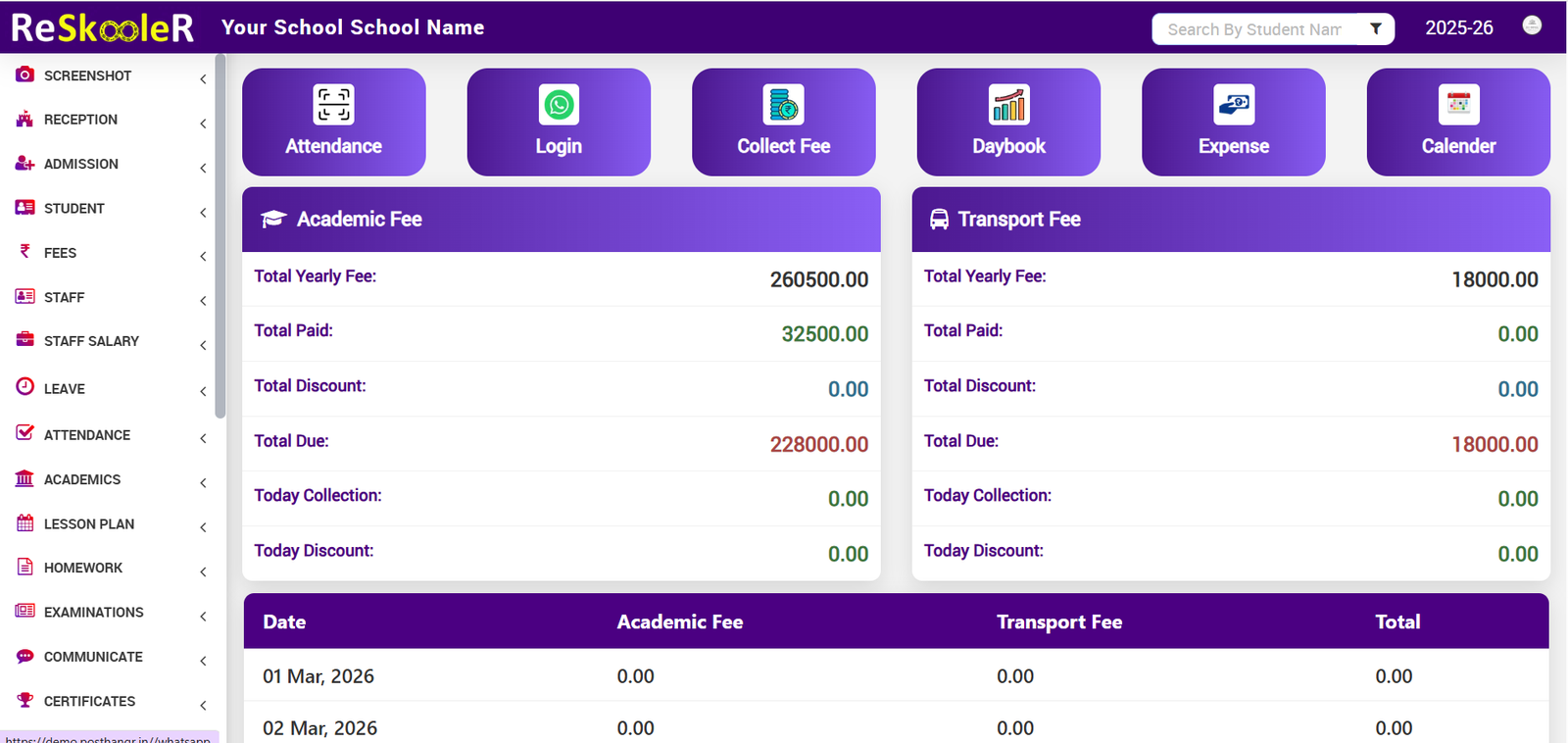
Task: Click the Expense cash-in-hand icon
Action: point(1233,105)
